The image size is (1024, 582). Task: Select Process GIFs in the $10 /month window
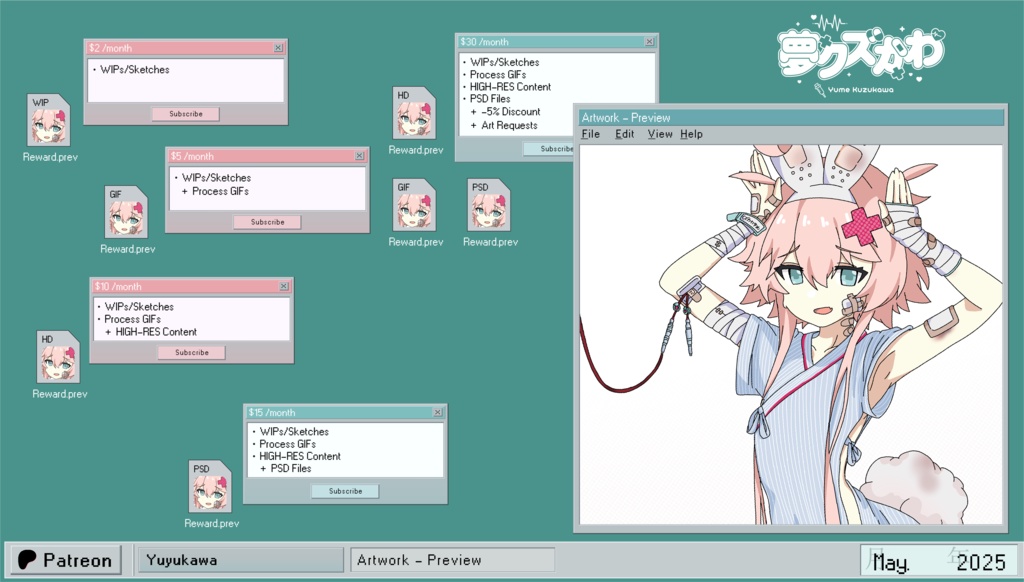133,319
